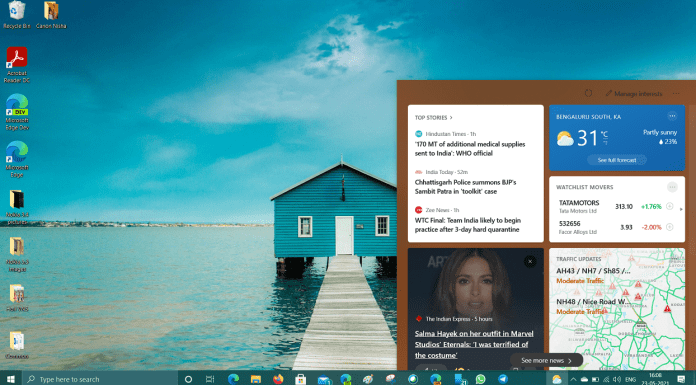Open the Windows Start menu
The width and height of the screenshot is (696, 385).
tap(11, 379)
